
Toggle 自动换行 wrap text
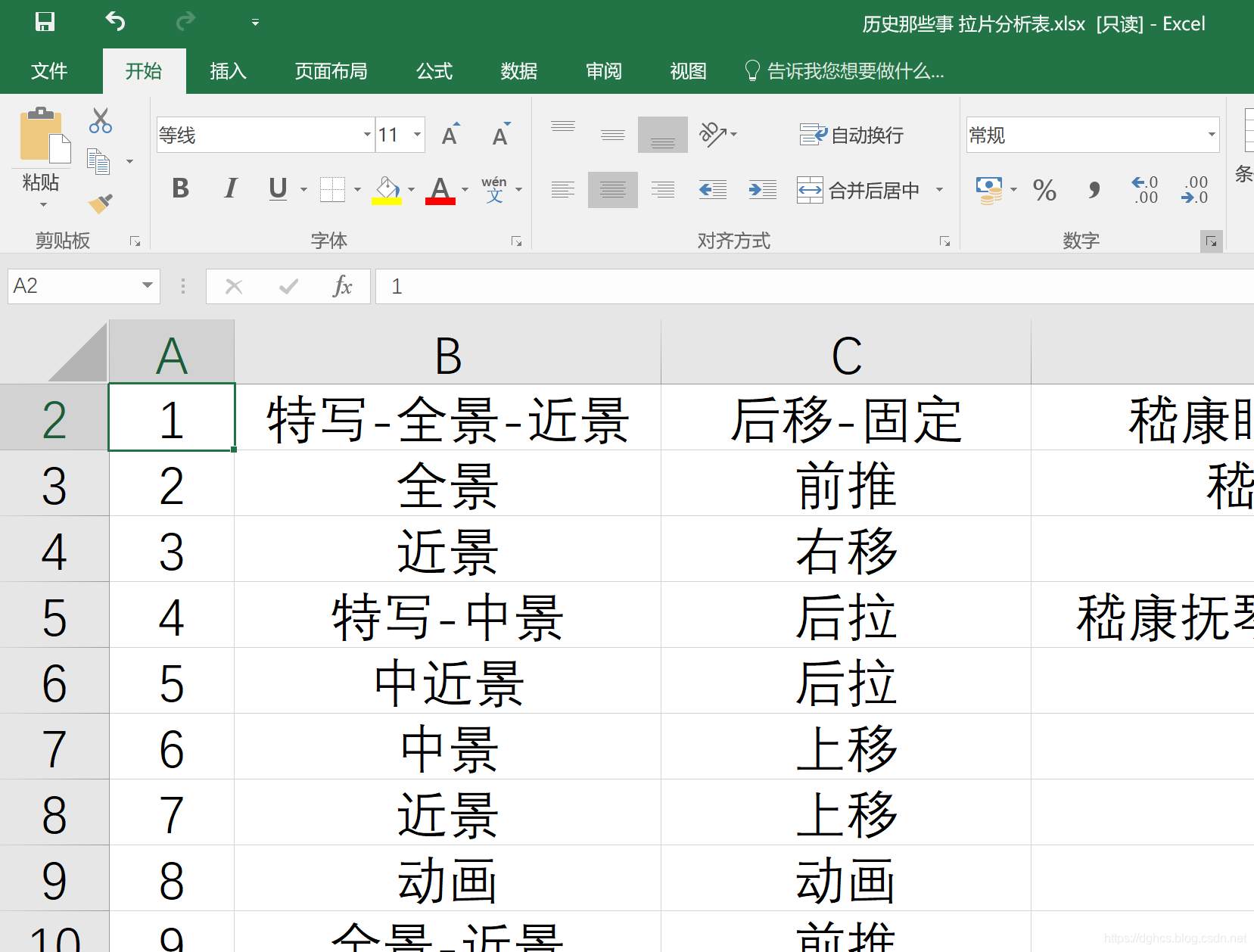coord(852,135)
